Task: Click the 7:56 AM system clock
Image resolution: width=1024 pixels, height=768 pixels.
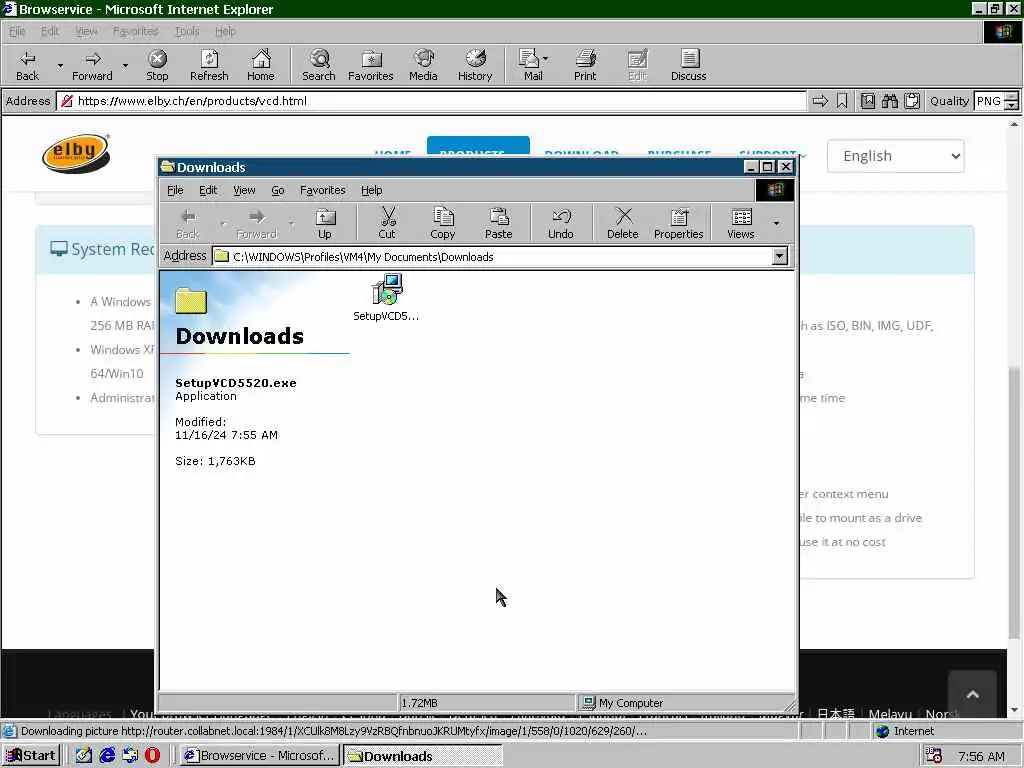Action: click(981, 756)
